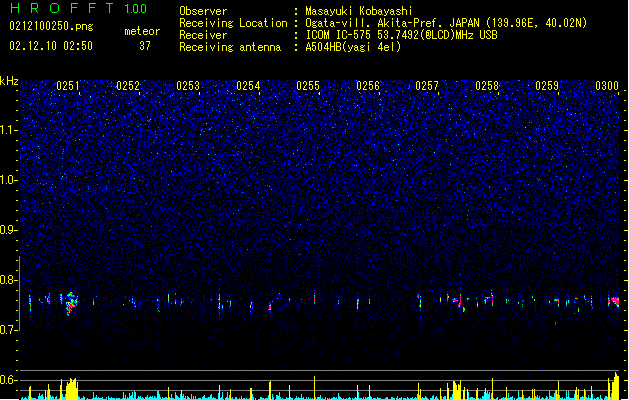This screenshot has width=629, height=400.
Task: Click the 0258 time axis marker
Action: (x=487, y=86)
